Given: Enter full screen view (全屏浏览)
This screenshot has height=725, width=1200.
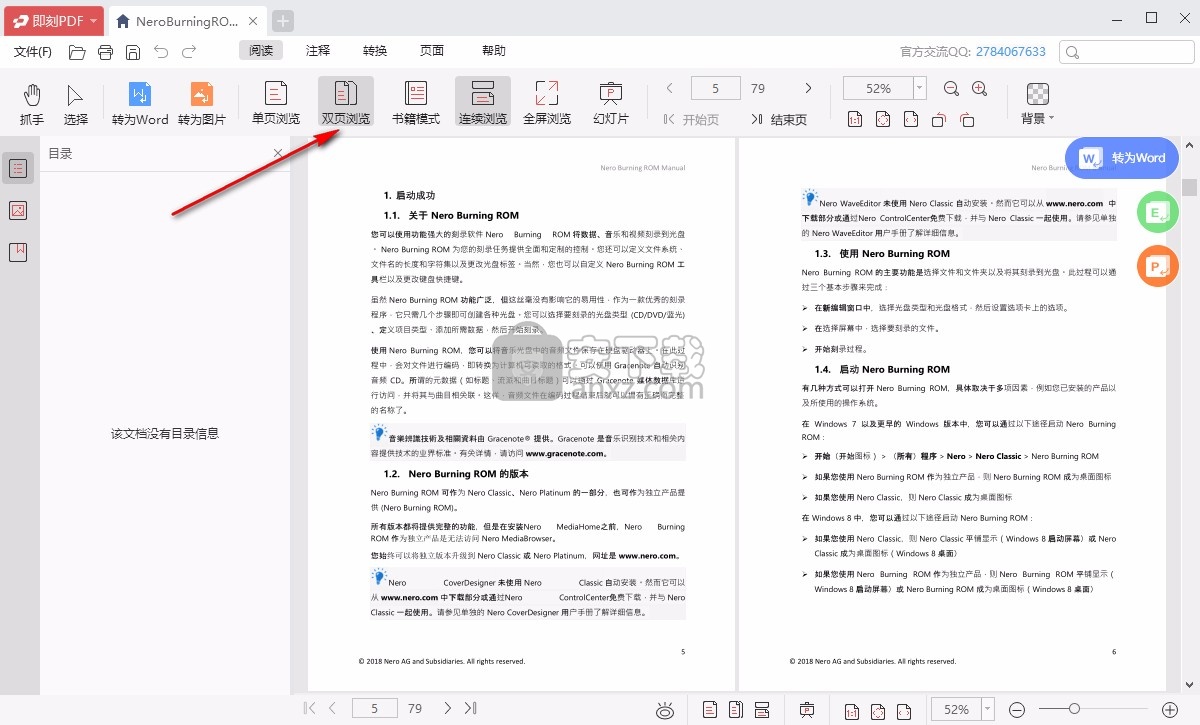Looking at the screenshot, I should [547, 104].
